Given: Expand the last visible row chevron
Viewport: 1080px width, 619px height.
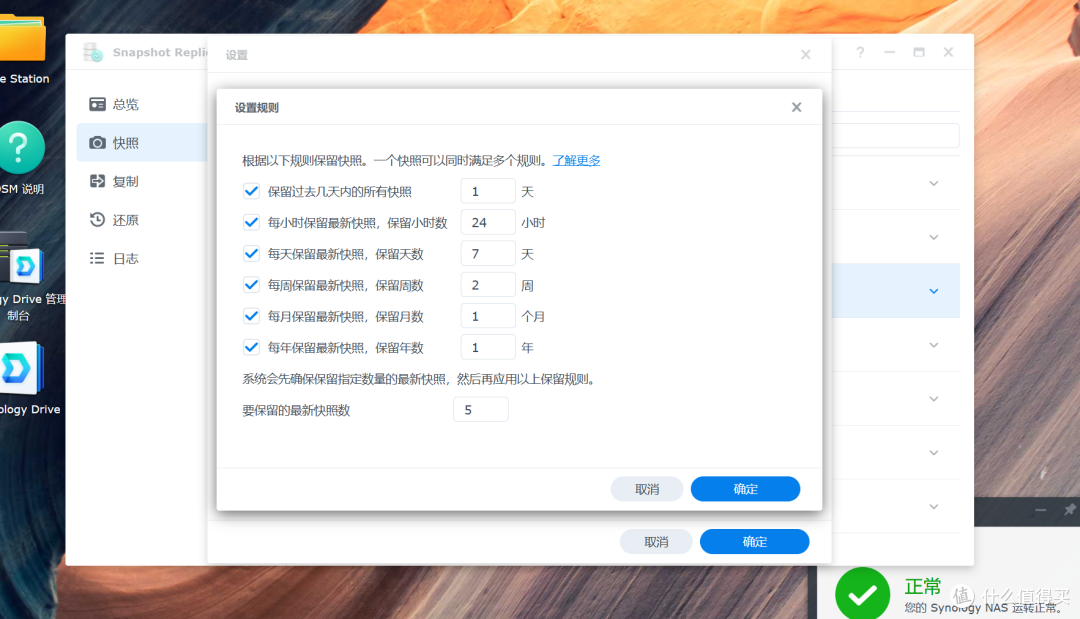Looking at the screenshot, I should (x=934, y=506).
